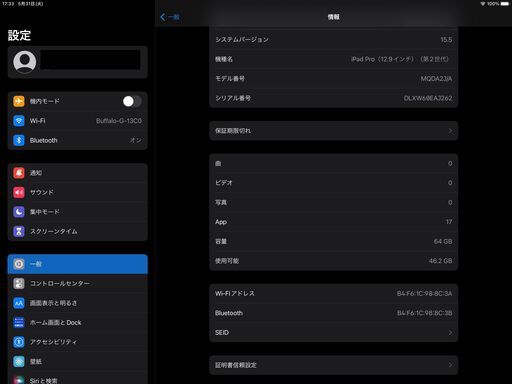Tap the battery icon in status bar

pyautogui.click(x=505, y=4)
